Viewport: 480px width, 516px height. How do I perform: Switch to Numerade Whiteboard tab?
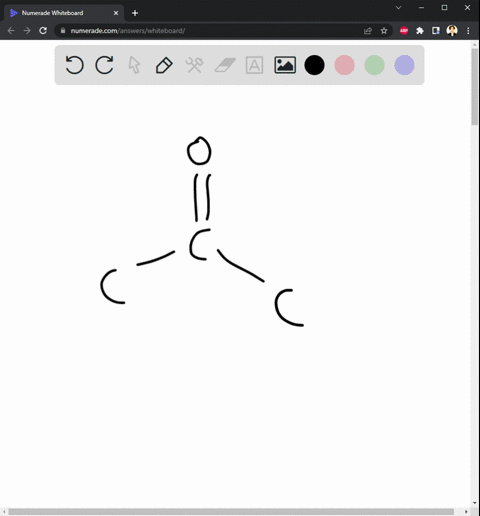click(x=64, y=13)
